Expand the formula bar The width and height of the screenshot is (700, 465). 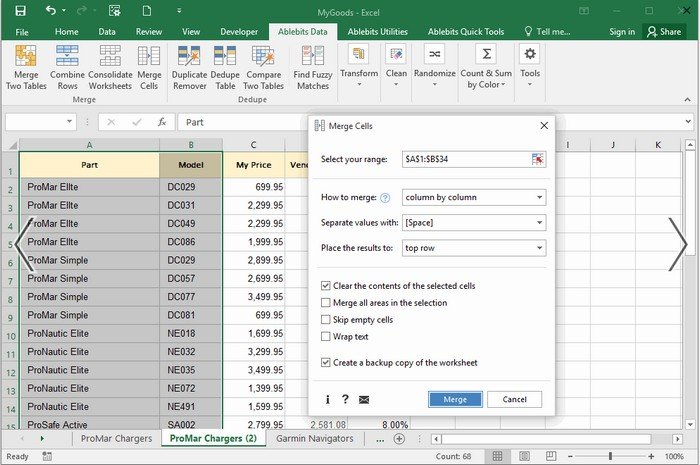pyautogui.click(x=688, y=121)
